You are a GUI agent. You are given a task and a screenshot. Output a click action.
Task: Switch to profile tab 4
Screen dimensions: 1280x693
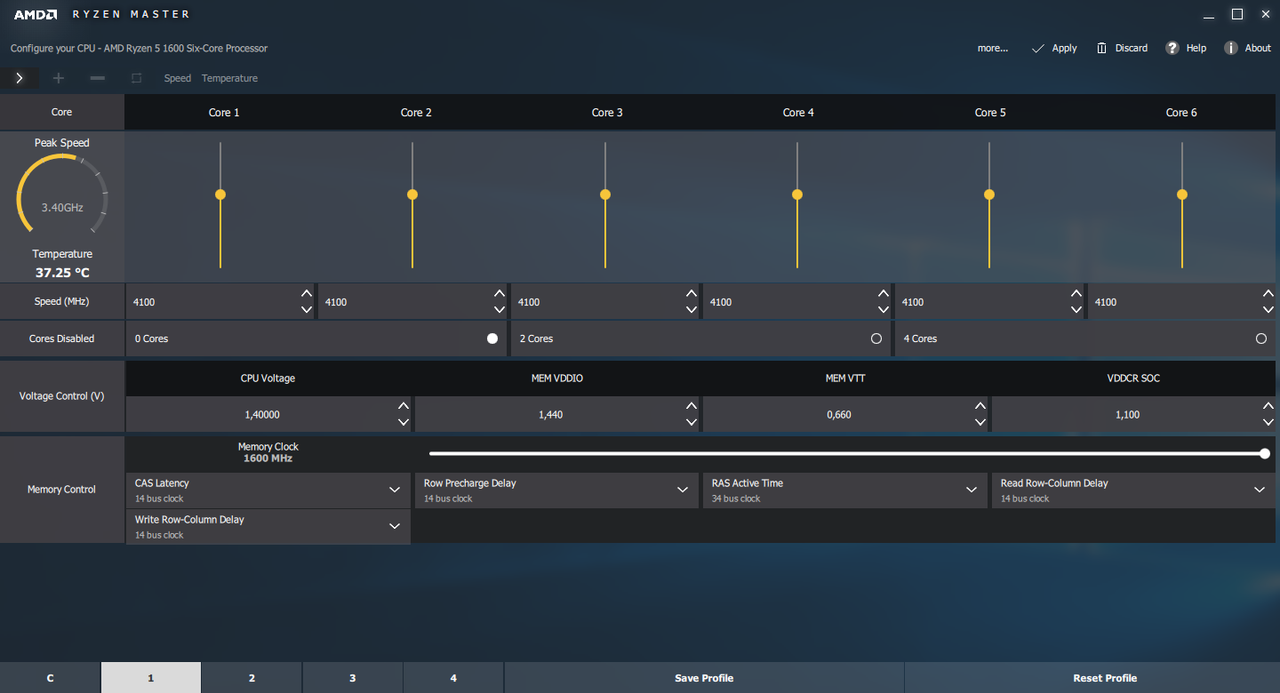tap(454, 678)
